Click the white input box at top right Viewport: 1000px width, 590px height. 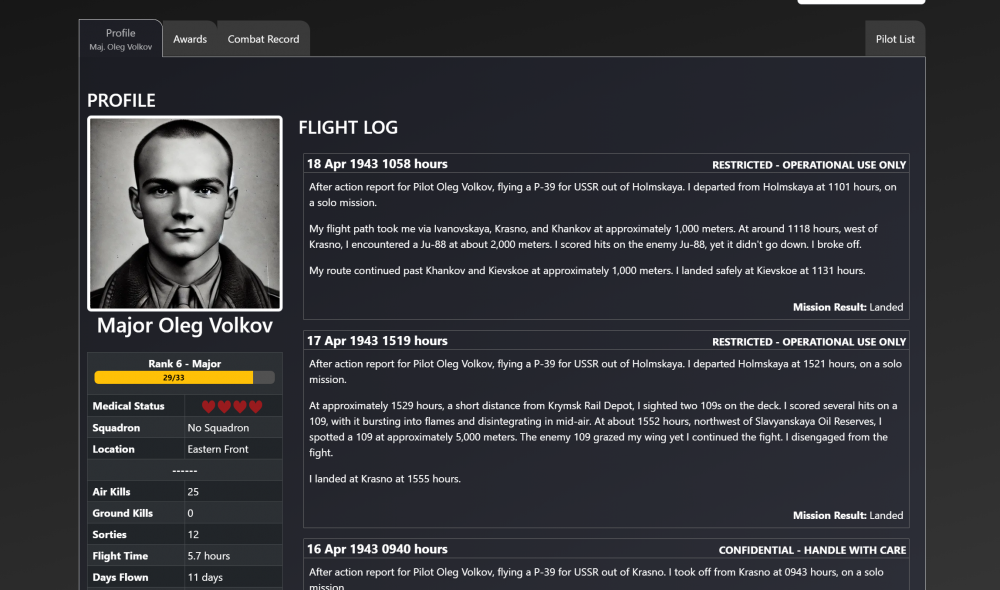[x=860, y=2]
